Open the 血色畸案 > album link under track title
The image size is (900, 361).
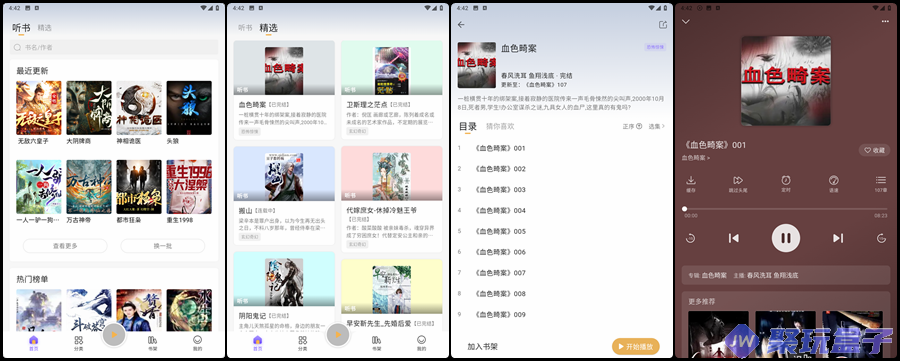point(696,158)
